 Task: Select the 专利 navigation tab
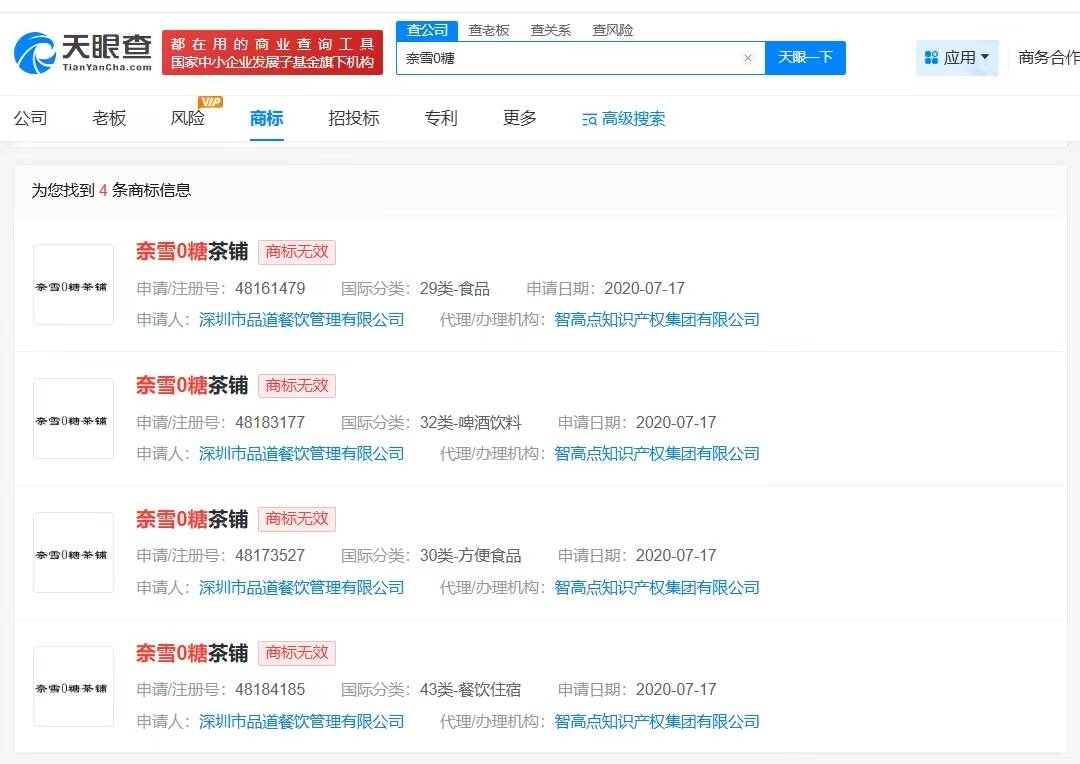pyautogui.click(x=441, y=117)
